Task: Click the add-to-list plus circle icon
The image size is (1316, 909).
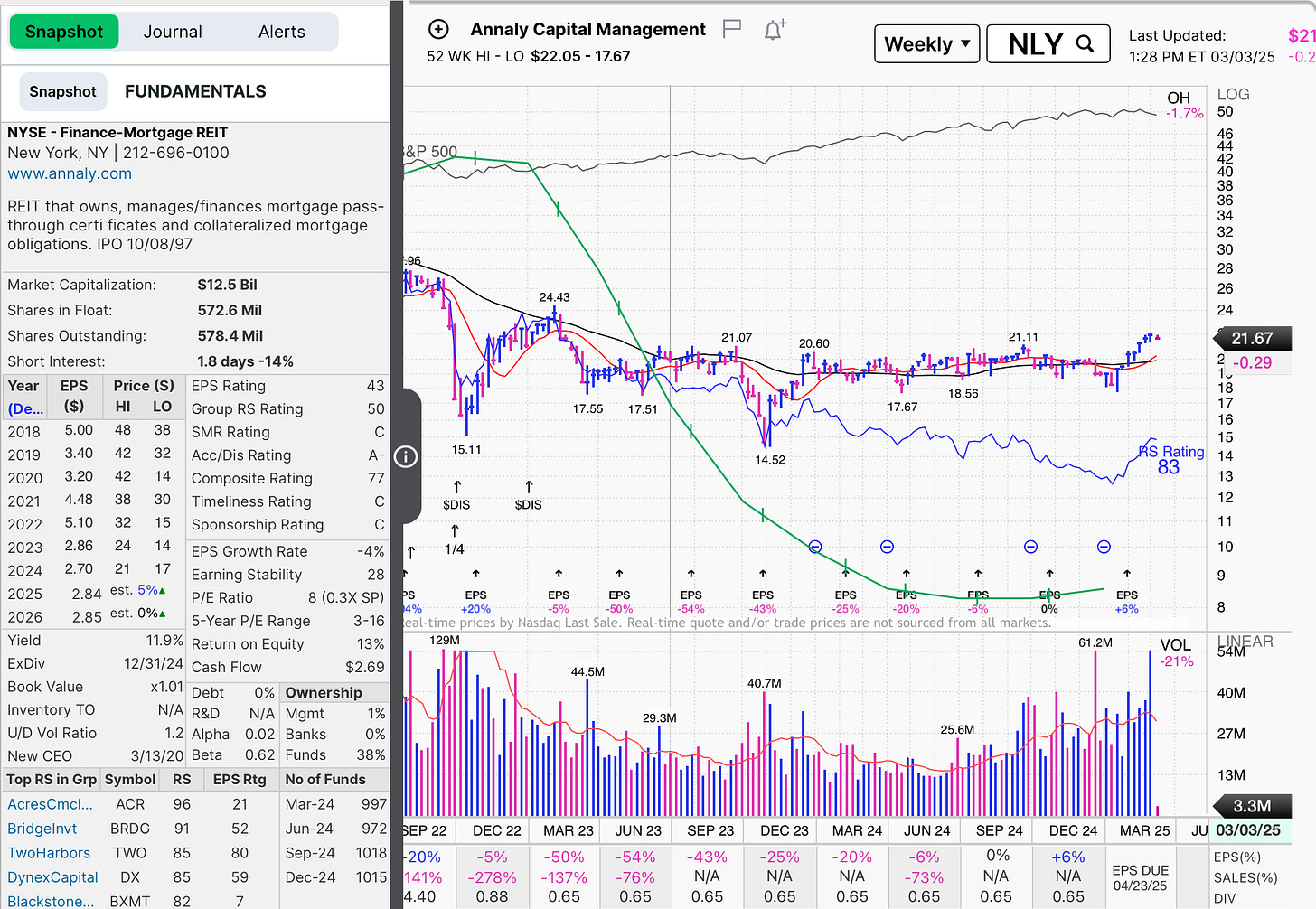Action: point(438,29)
